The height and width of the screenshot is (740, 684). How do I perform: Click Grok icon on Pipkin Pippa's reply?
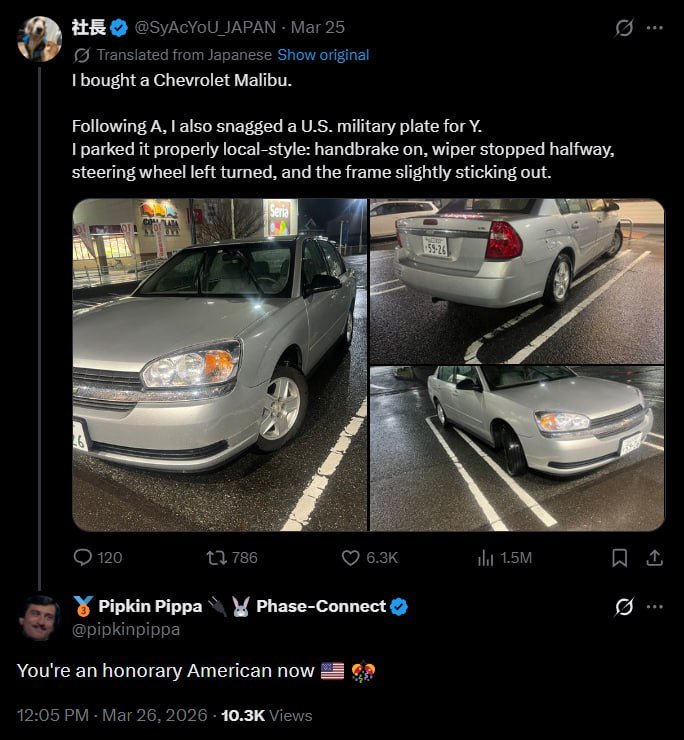pos(624,607)
